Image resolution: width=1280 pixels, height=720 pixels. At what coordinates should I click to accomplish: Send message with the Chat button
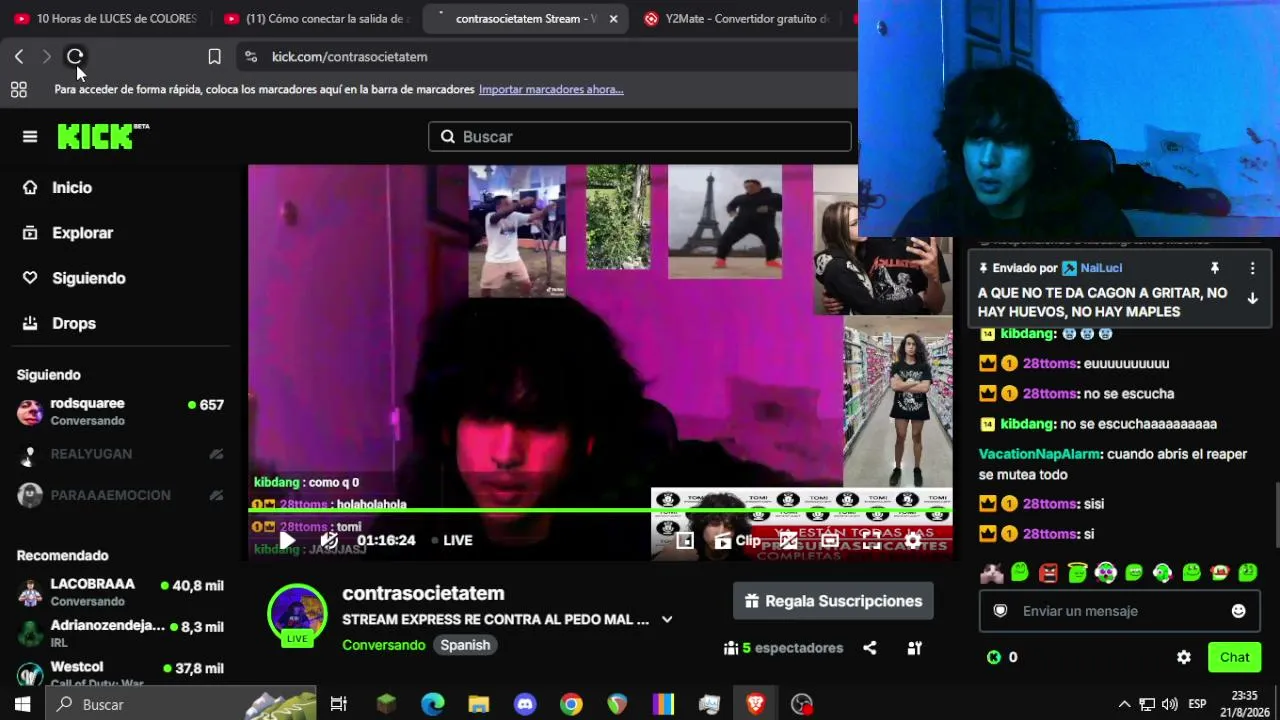tap(1234, 657)
